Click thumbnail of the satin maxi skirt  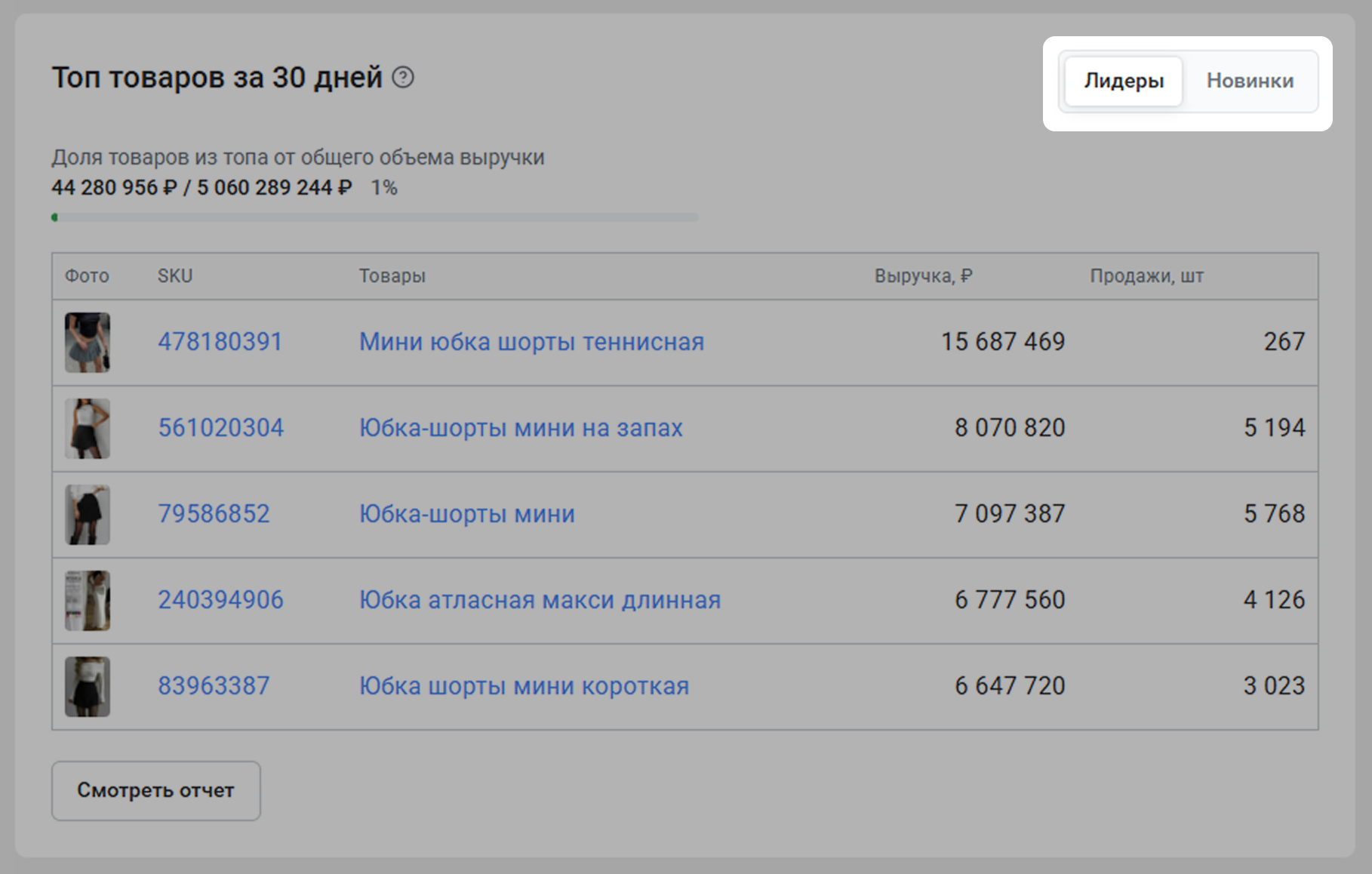(x=88, y=601)
